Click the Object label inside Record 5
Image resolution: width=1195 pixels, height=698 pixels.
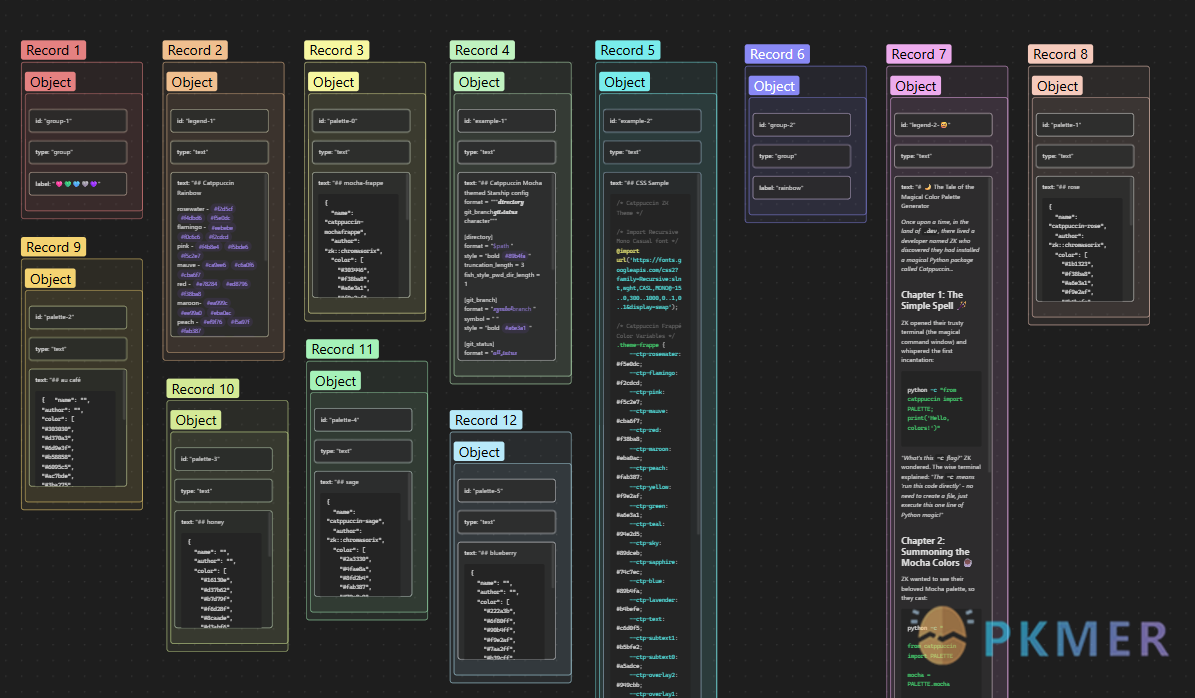[x=625, y=82]
